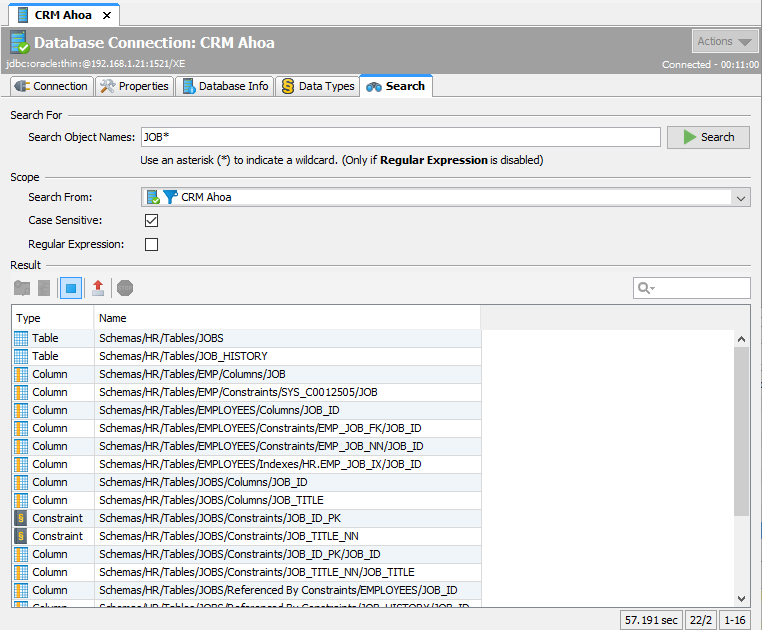This screenshot has height=630, width=762.
Task: Open the Search From dropdown
Action: point(740,198)
